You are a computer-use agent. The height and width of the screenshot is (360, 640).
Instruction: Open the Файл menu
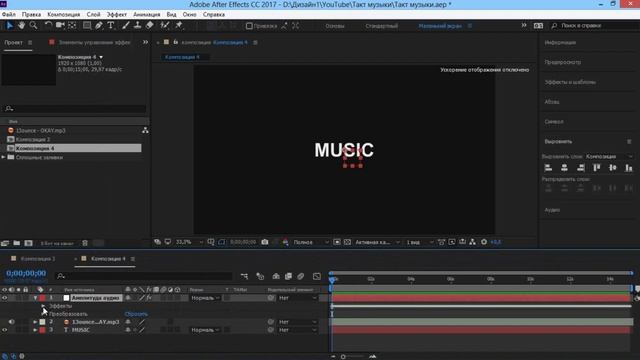click(x=9, y=14)
